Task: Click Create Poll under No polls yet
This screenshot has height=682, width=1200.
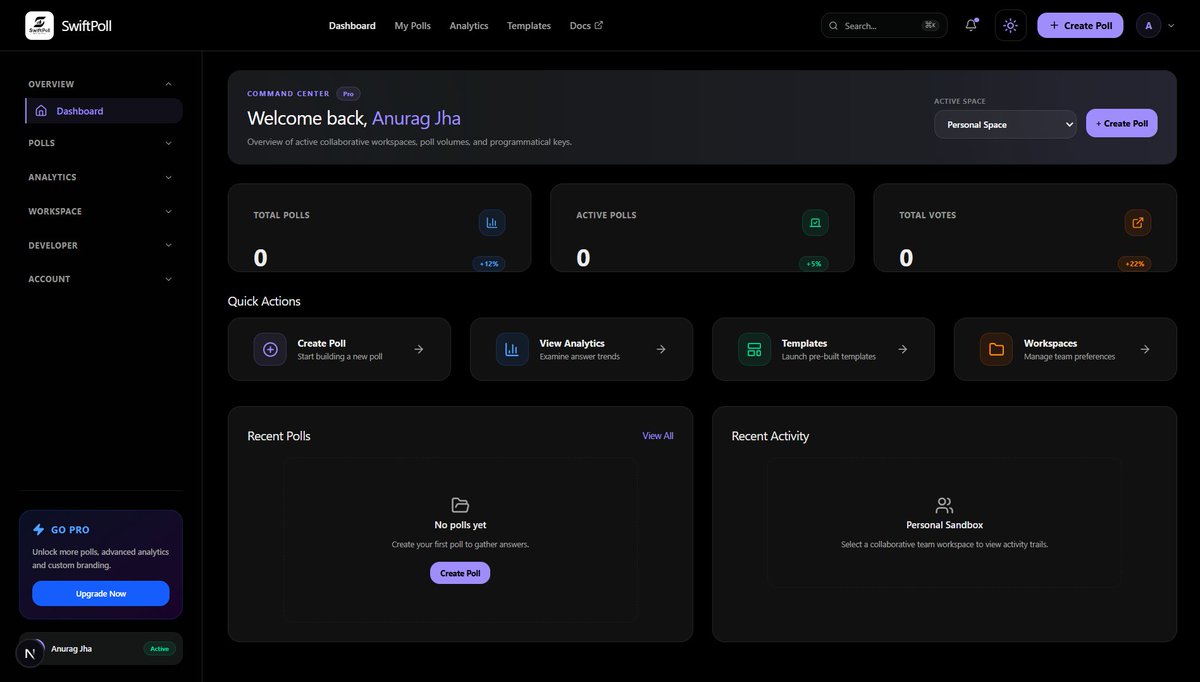Action: [x=460, y=573]
